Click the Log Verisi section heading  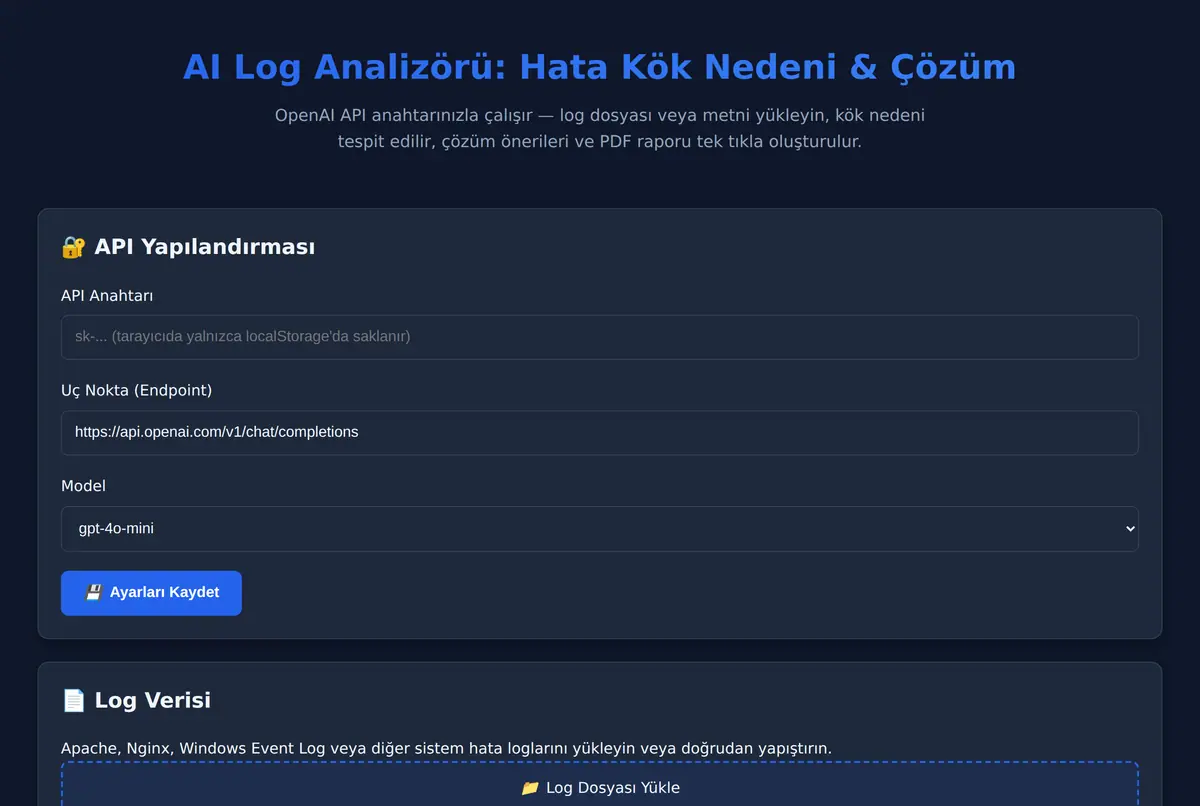click(136, 700)
